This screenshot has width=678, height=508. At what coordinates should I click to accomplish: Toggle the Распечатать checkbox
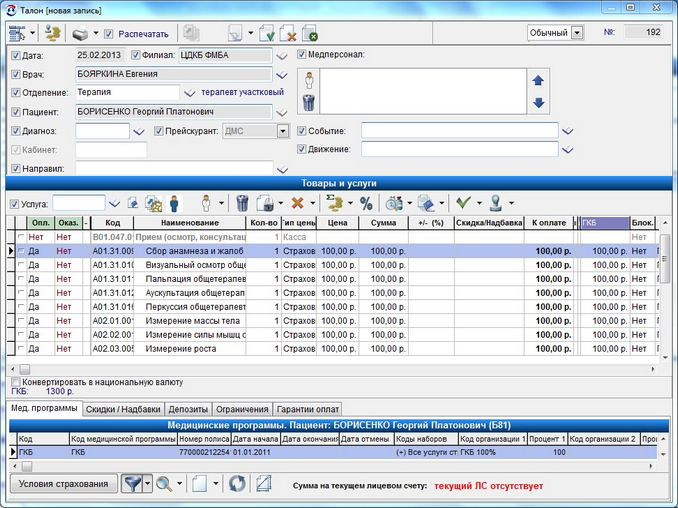point(109,33)
